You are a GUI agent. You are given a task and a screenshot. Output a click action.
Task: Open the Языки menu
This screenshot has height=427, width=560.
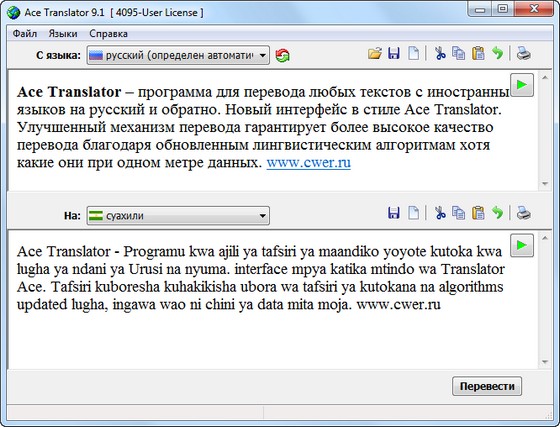coord(63,34)
